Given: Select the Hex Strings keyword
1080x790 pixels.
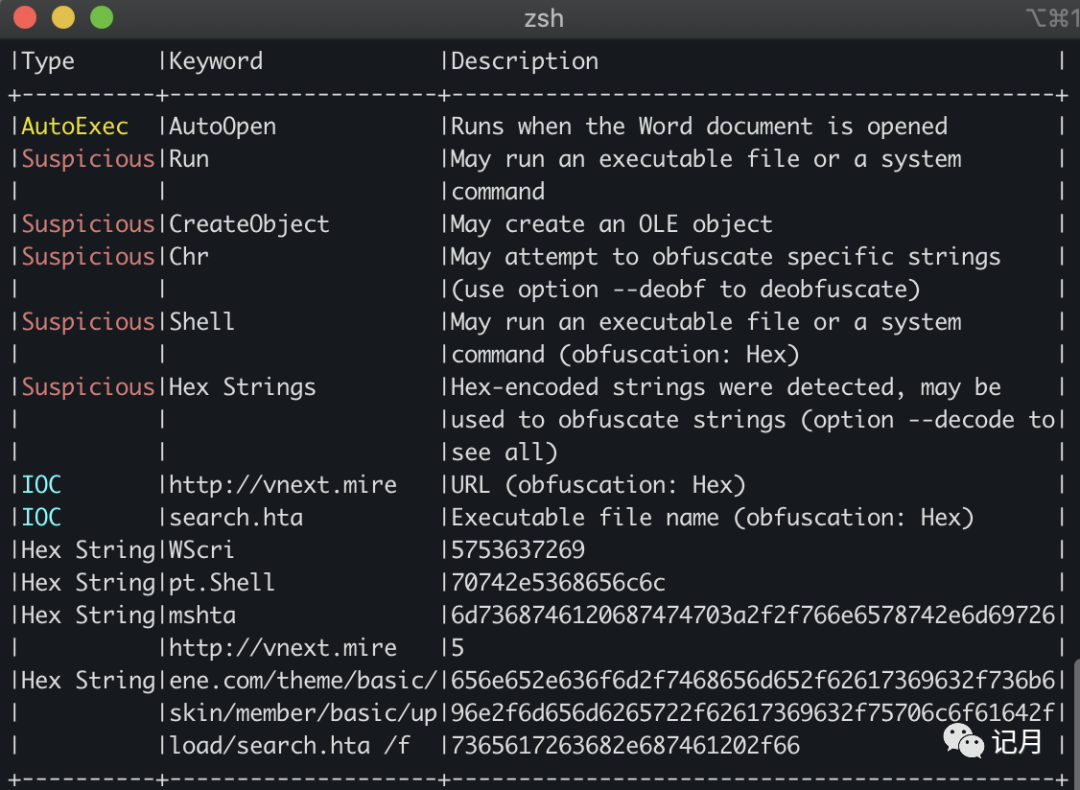Looking at the screenshot, I should coord(242,387).
